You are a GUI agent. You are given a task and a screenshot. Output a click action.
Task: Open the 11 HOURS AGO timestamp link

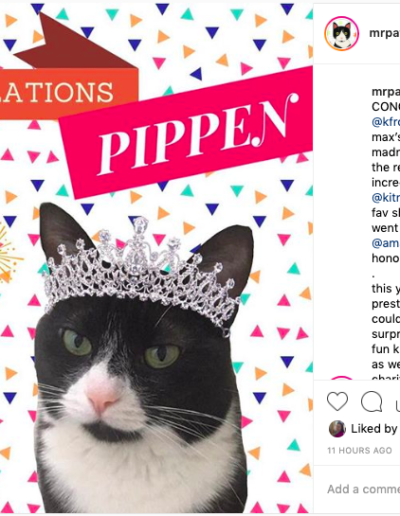tap(360, 451)
